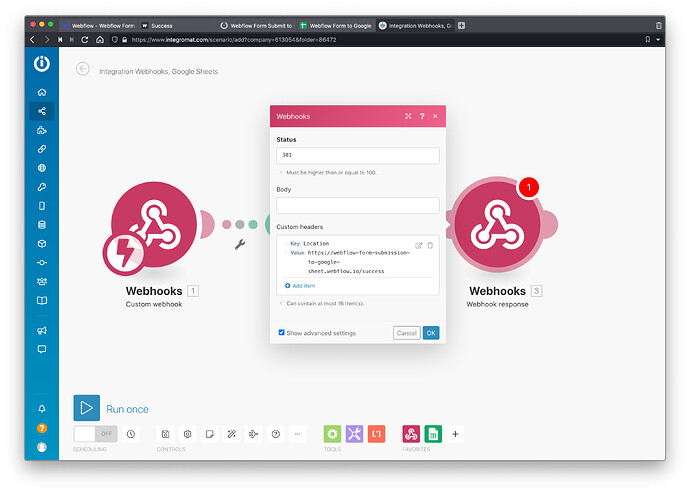
Task: Open more controls ellipsis
Action: click(x=297, y=434)
